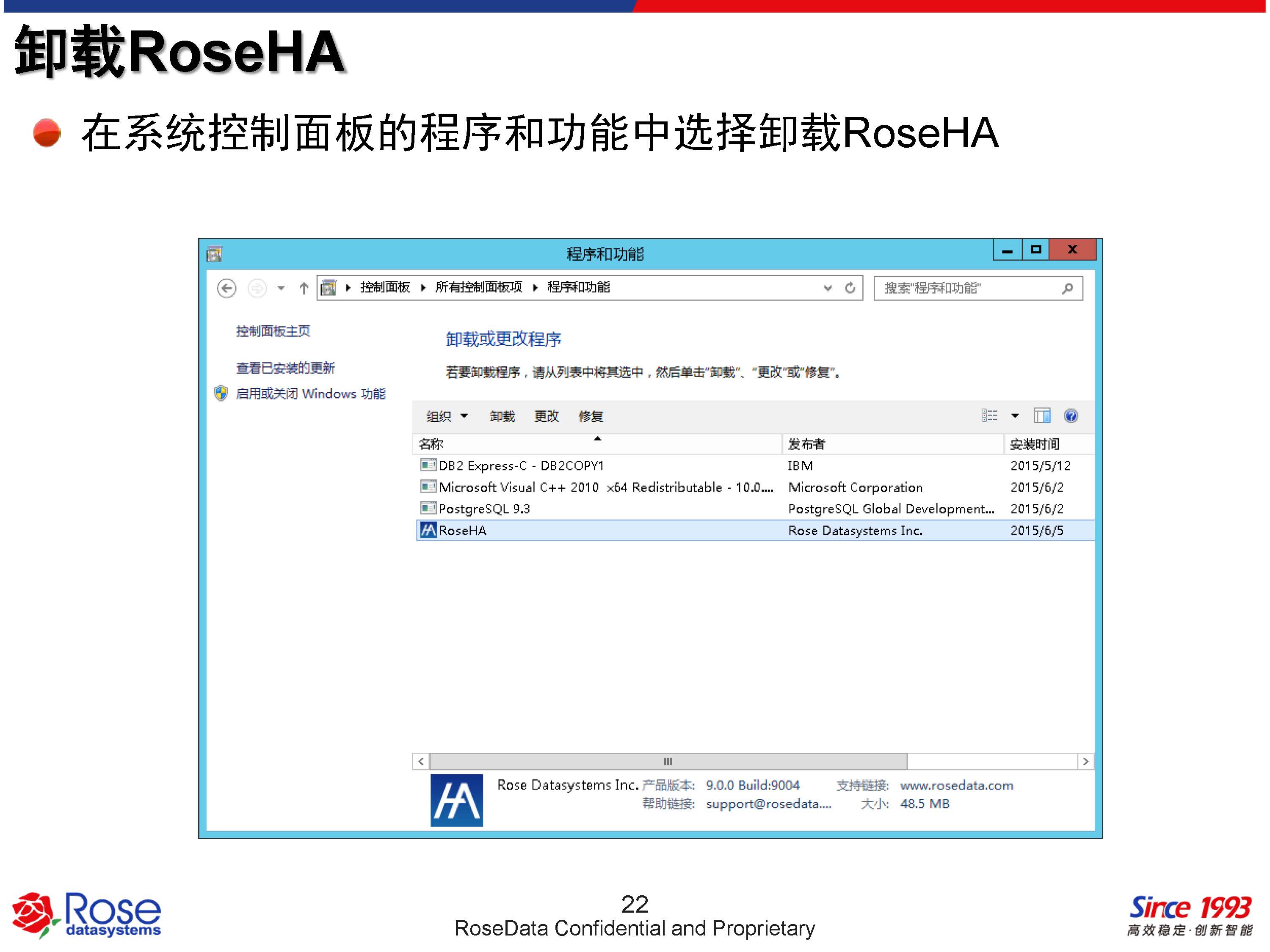This screenshot has width=1270, height=952.
Task: Click the change view layout icon
Action: pyautogui.click(x=989, y=415)
